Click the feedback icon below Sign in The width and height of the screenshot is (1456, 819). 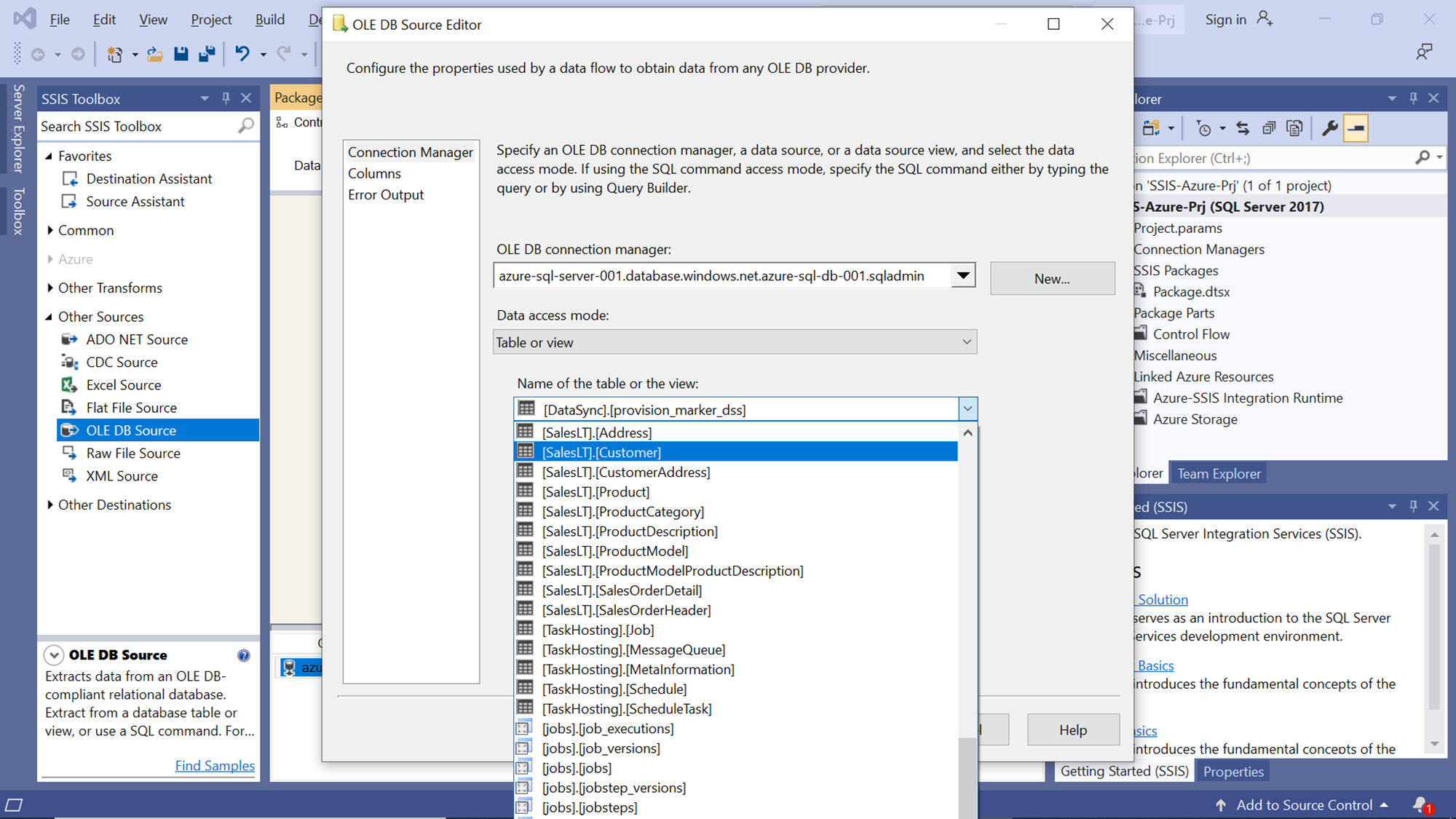[1423, 52]
